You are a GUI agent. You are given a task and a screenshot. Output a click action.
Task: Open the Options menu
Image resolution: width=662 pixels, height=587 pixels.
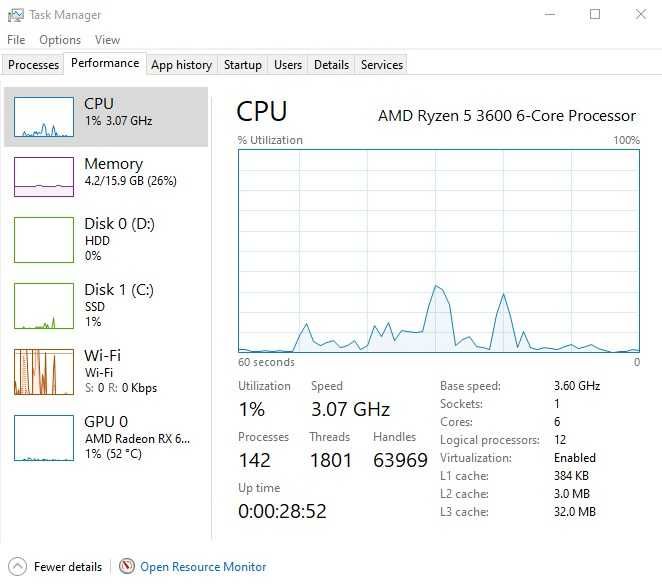point(60,40)
